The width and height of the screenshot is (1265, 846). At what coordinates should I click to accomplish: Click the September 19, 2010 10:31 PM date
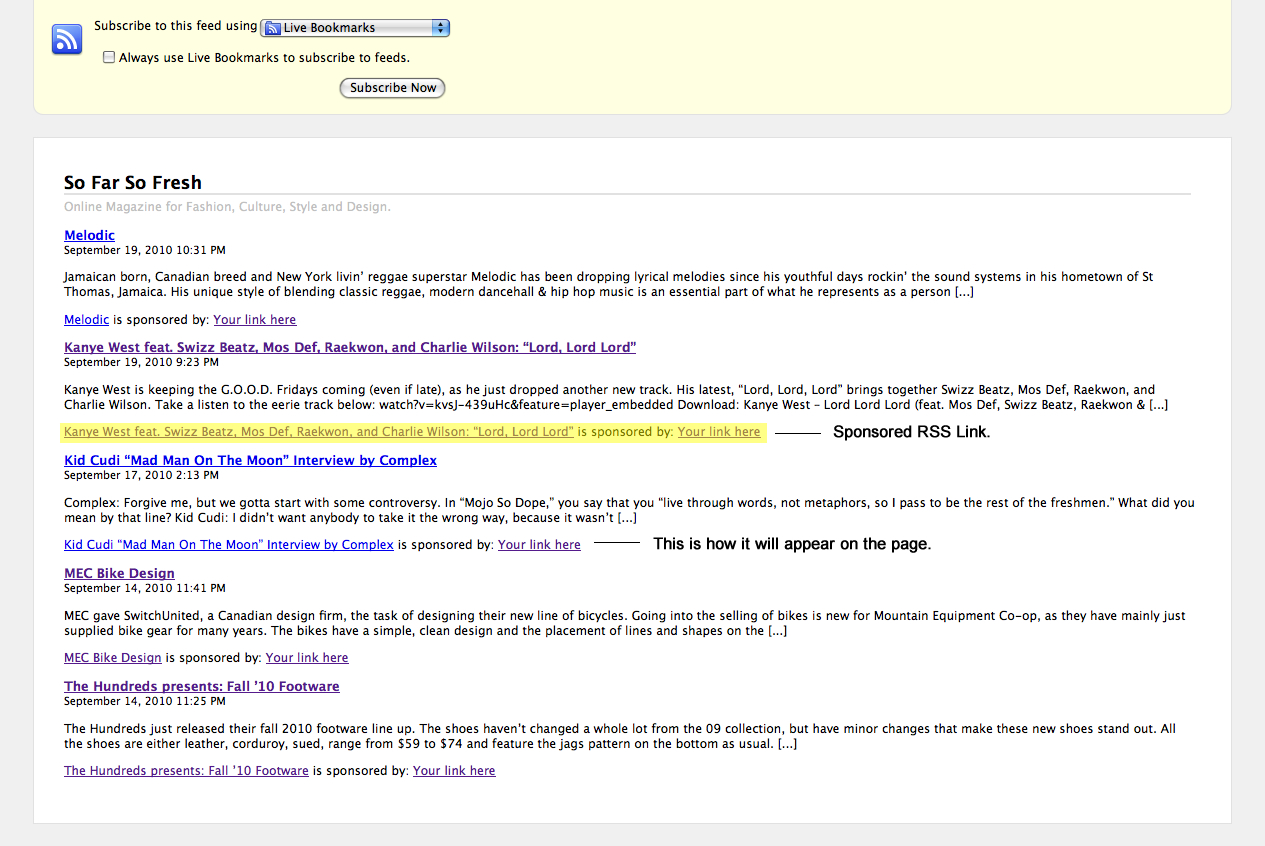tap(145, 250)
